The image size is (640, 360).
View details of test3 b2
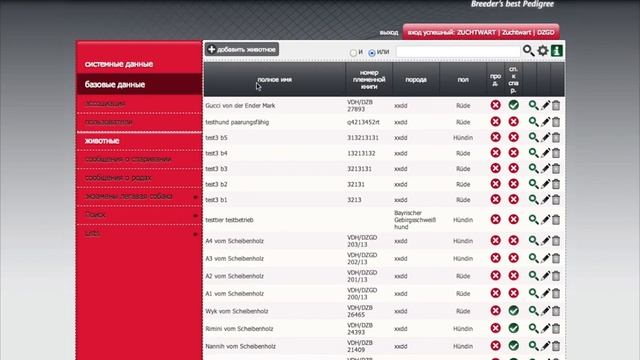coord(533,184)
